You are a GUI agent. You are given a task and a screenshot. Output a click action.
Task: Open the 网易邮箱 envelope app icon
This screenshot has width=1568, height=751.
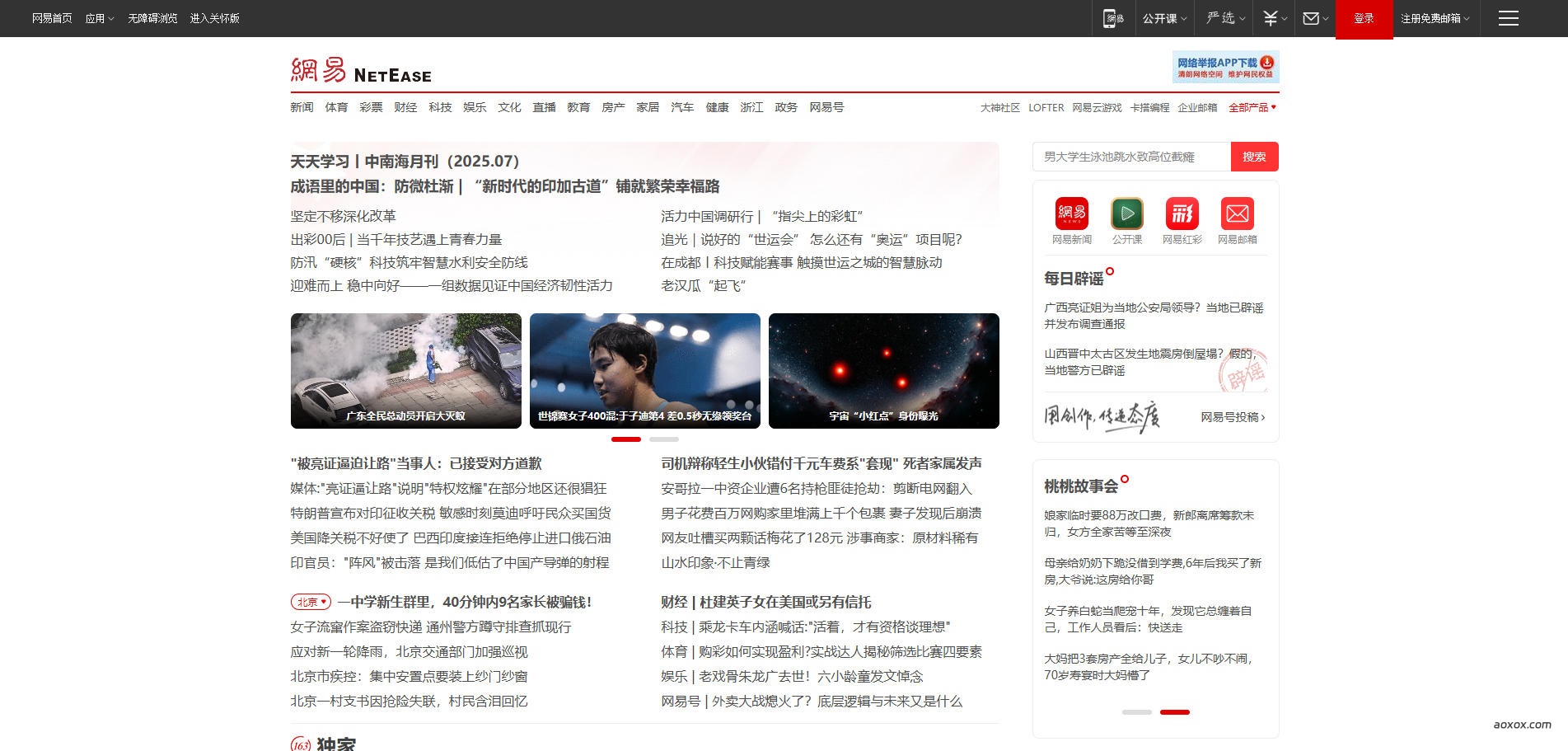pos(1237,214)
